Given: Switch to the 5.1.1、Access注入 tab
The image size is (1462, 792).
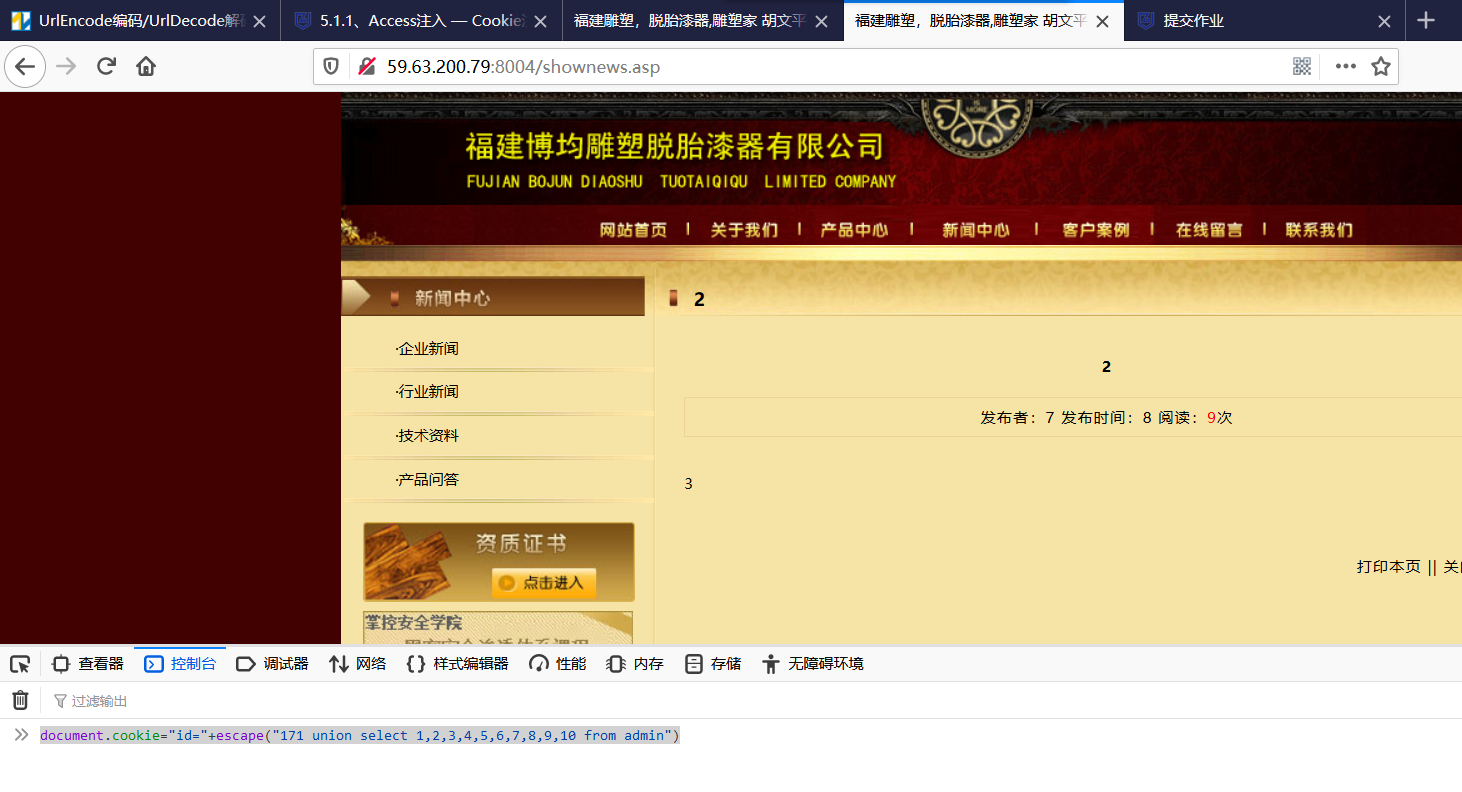Looking at the screenshot, I should (422, 21).
